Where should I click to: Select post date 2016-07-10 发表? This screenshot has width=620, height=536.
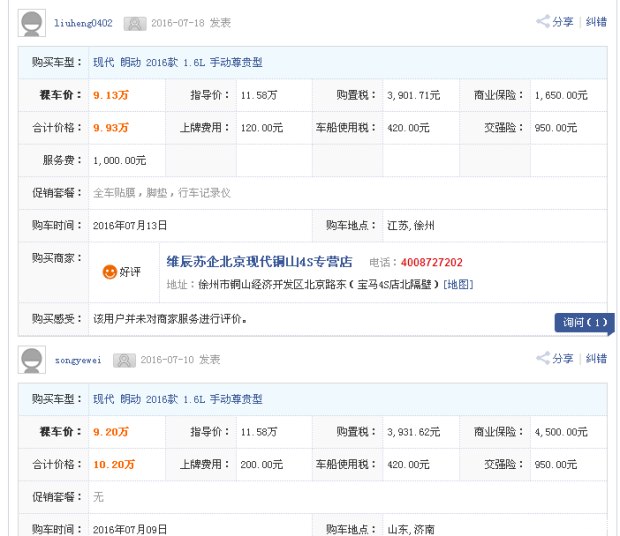(180, 360)
